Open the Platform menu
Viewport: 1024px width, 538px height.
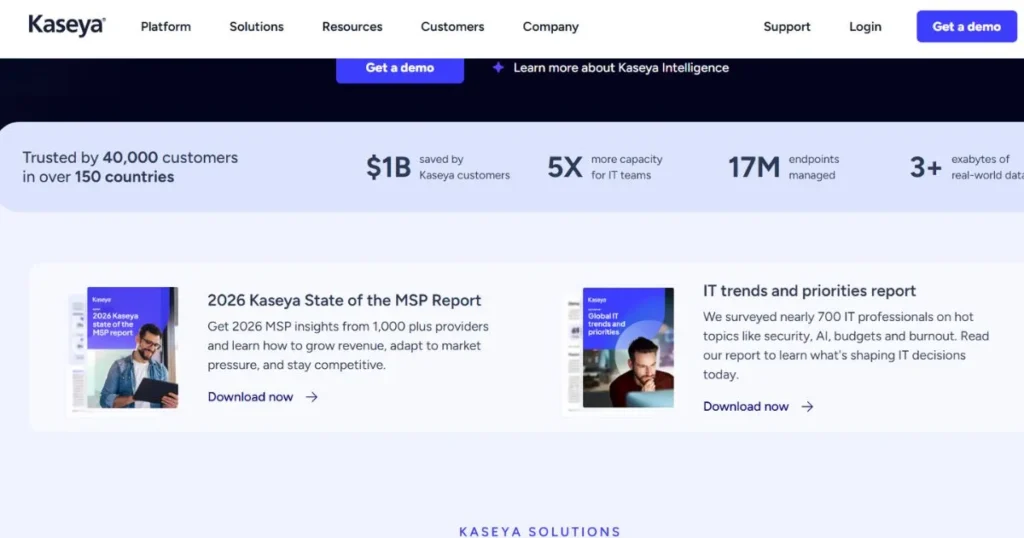click(x=166, y=27)
